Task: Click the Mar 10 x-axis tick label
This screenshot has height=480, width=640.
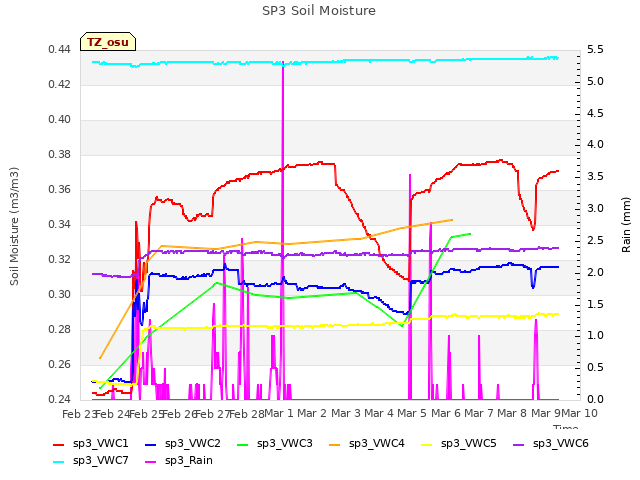Action: [x=579, y=414]
